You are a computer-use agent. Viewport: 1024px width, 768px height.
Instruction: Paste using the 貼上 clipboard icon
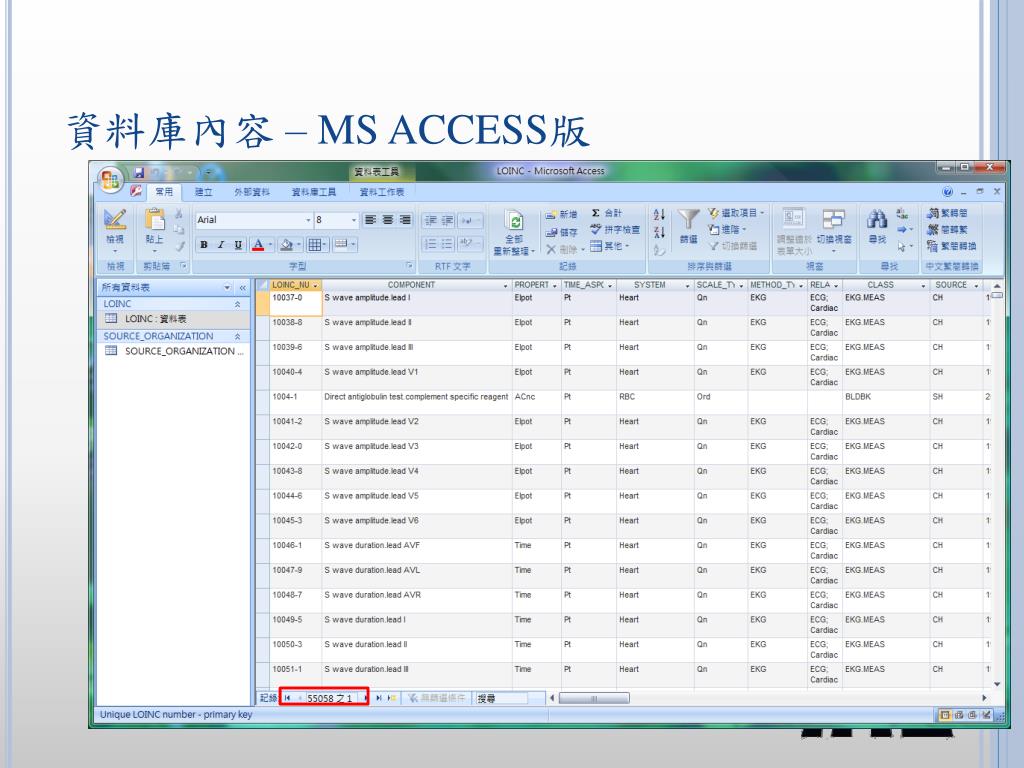pos(154,231)
